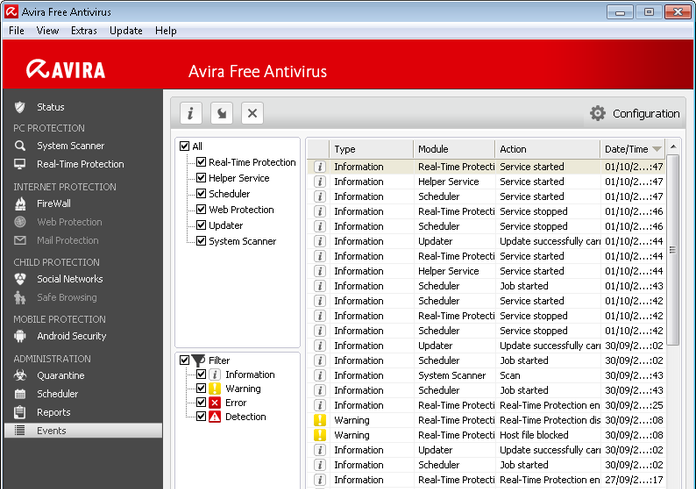This screenshot has height=489, width=696.
Task: Open the Update menu
Action: click(126, 30)
